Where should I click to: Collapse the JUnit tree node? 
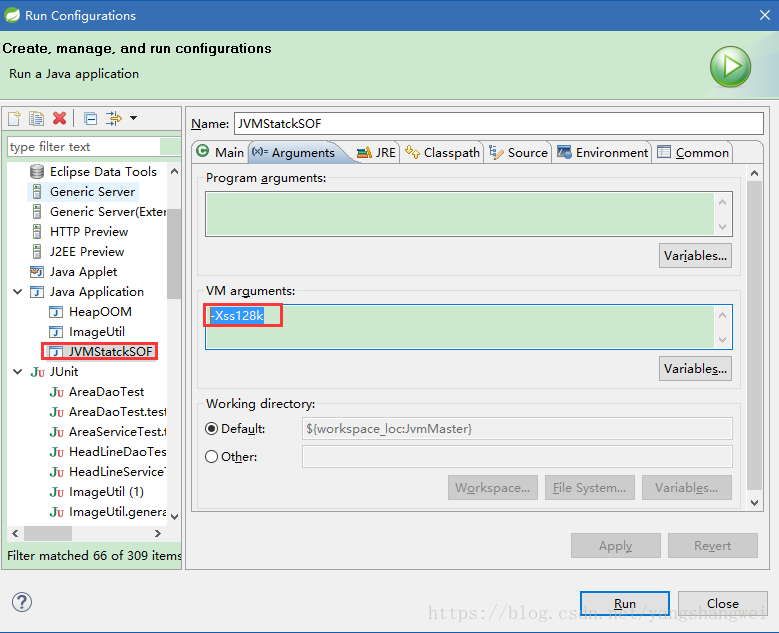(17, 372)
